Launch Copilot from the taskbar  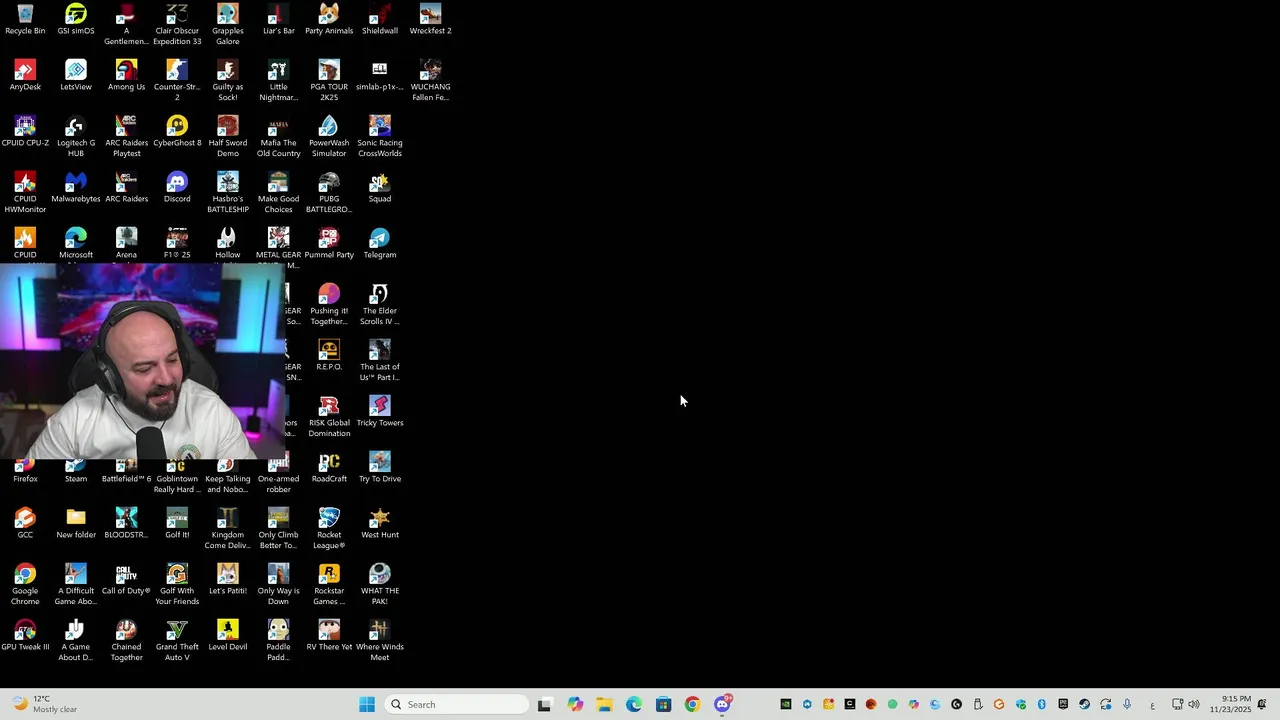point(575,705)
